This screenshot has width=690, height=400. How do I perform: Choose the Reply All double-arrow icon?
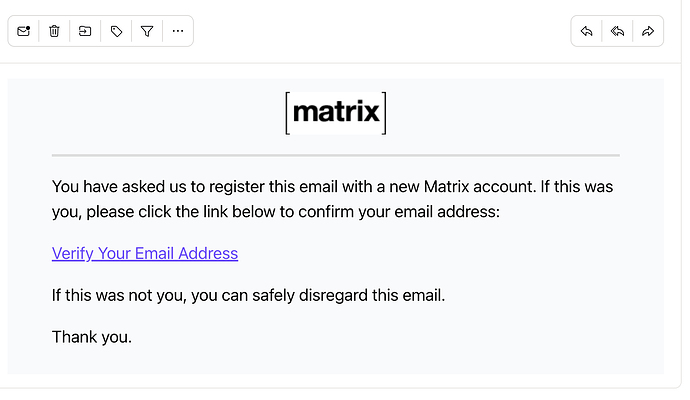tap(617, 31)
